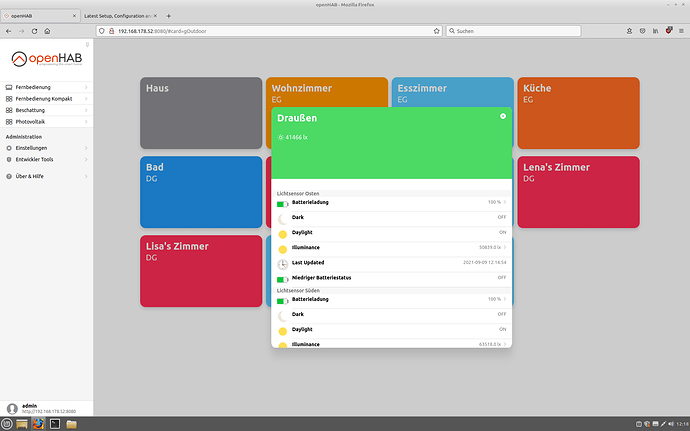The image size is (690, 431).
Task: Click the tracking protection shield in the address bar
Action: click(102, 31)
